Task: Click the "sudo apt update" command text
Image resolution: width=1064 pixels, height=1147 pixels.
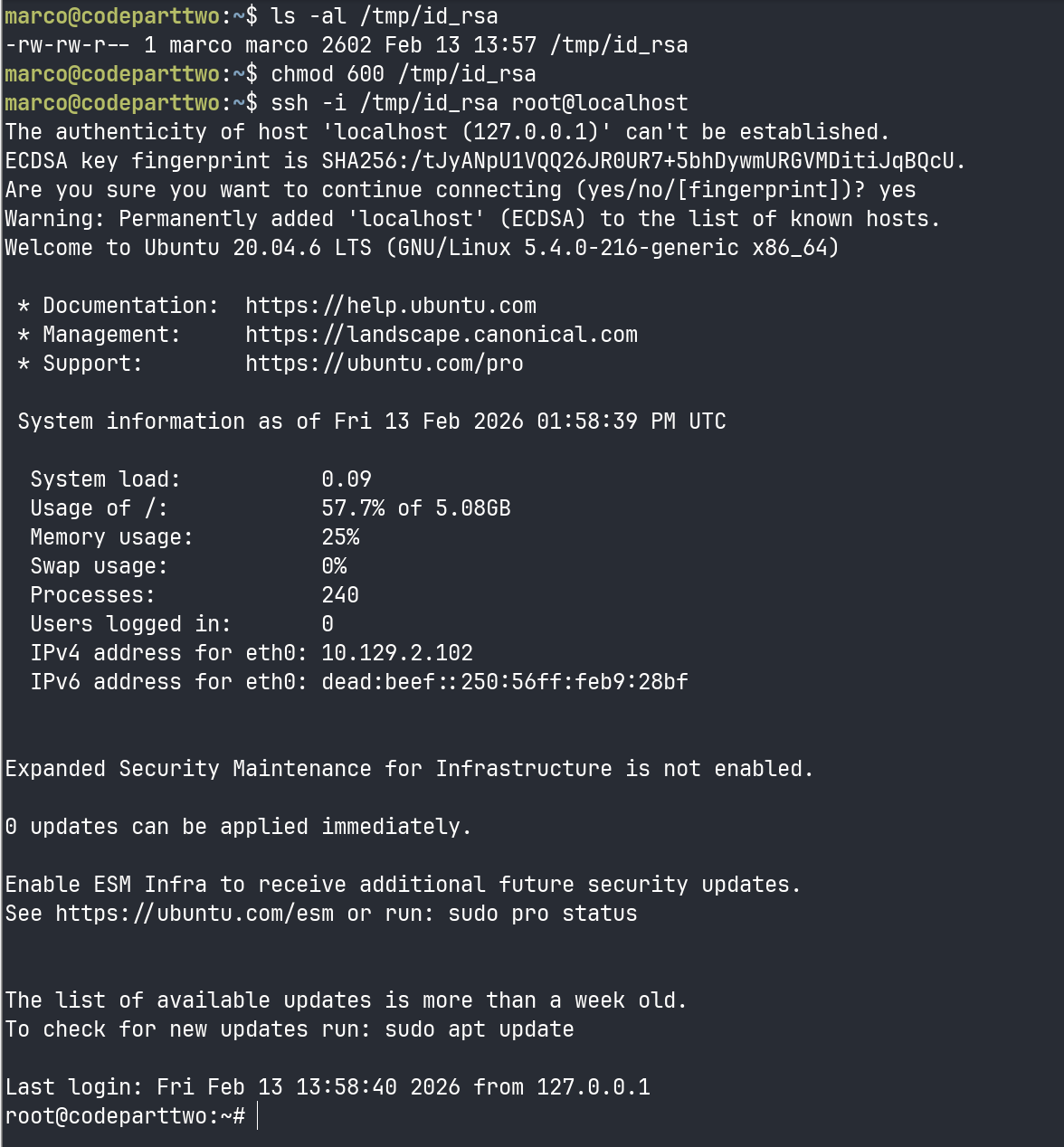Action: tap(480, 1029)
